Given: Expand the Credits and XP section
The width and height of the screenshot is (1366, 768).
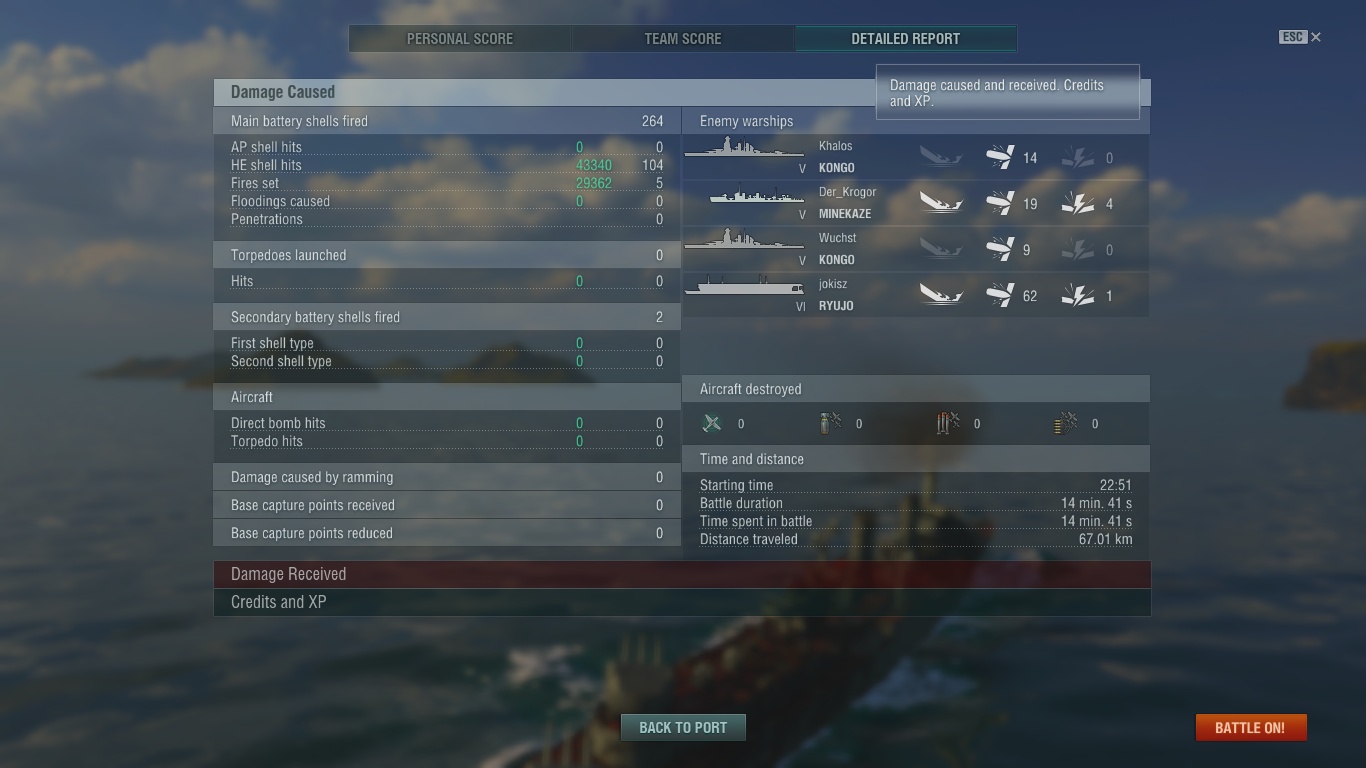Looking at the screenshot, I should point(682,602).
